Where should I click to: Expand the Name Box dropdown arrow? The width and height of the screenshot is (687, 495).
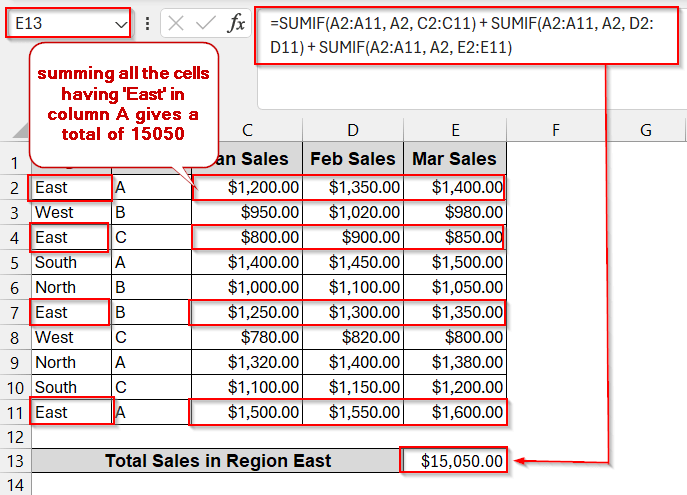[120, 24]
